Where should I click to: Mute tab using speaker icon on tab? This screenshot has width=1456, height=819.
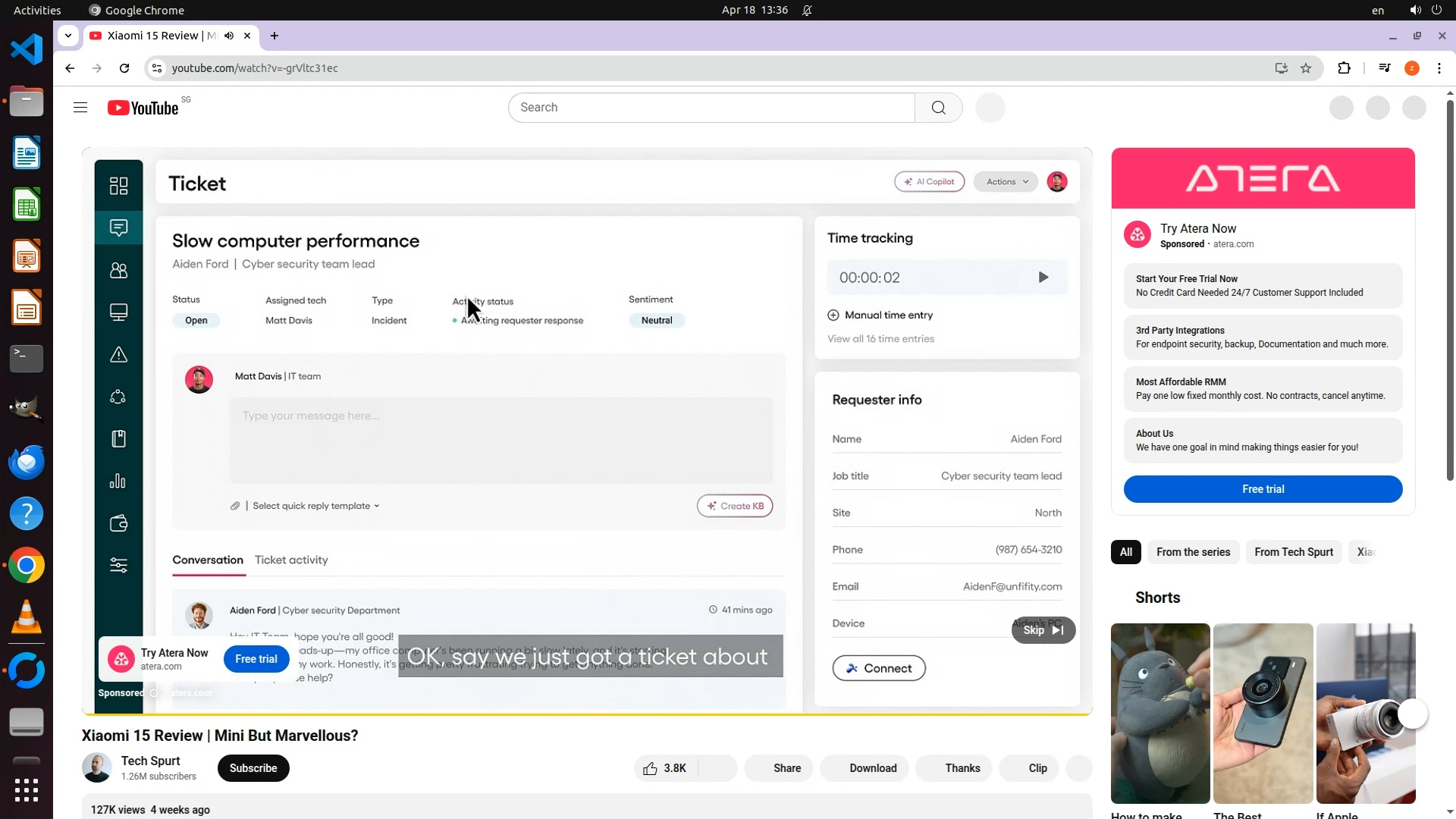[x=229, y=36]
